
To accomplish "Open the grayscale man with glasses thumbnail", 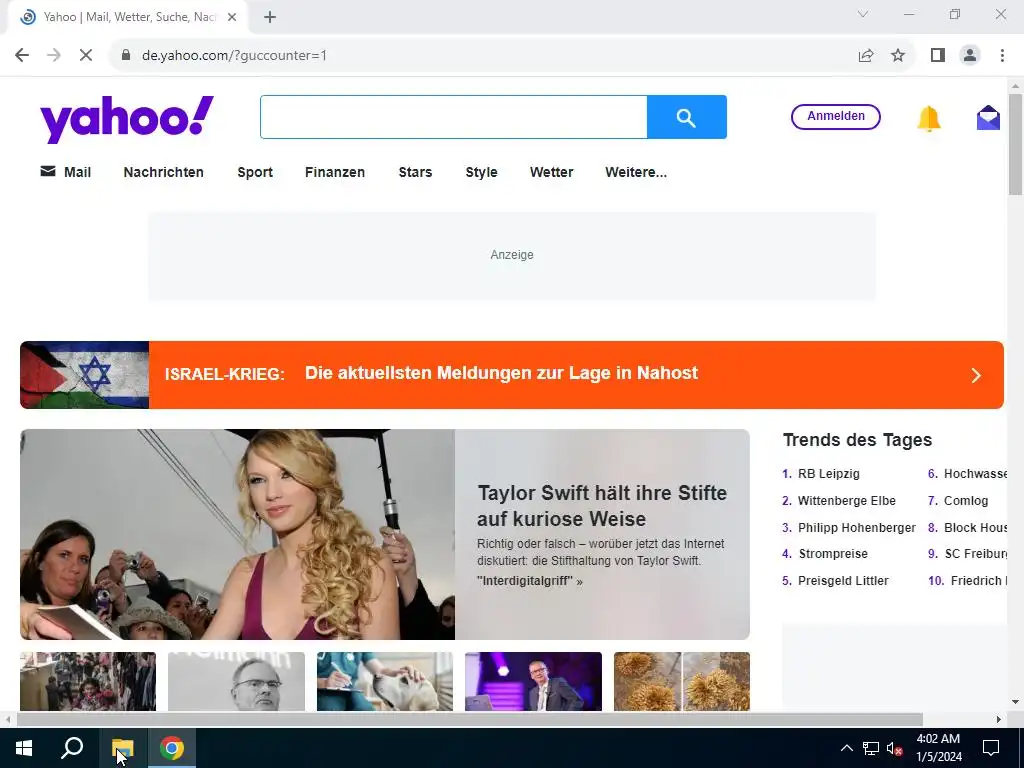I will [x=236, y=681].
